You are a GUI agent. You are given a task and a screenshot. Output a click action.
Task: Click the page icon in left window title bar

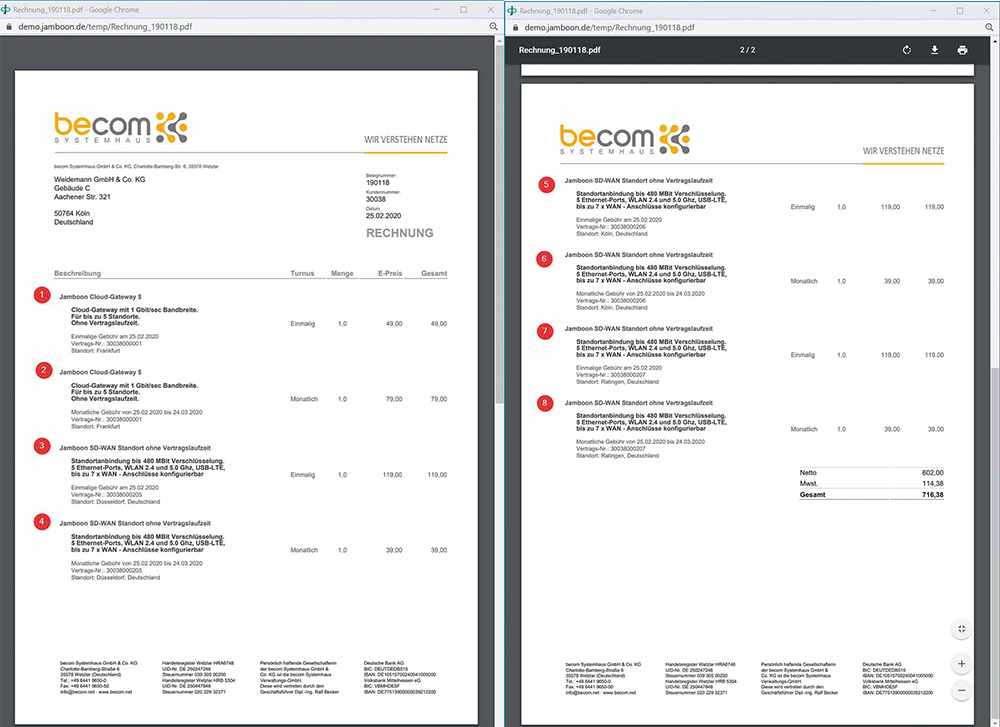(6, 10)
